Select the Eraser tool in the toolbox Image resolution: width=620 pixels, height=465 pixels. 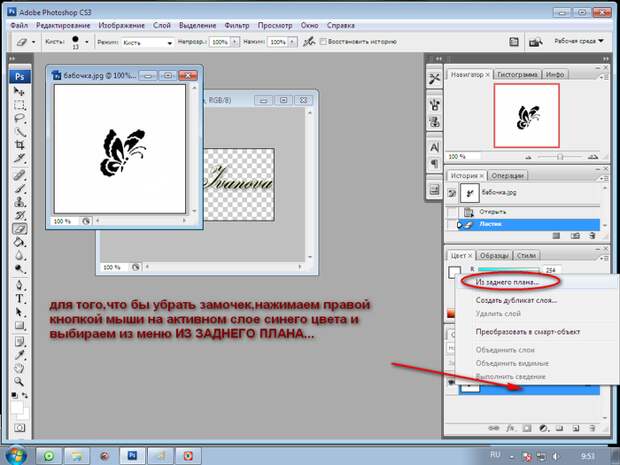[x=19, y=229]
